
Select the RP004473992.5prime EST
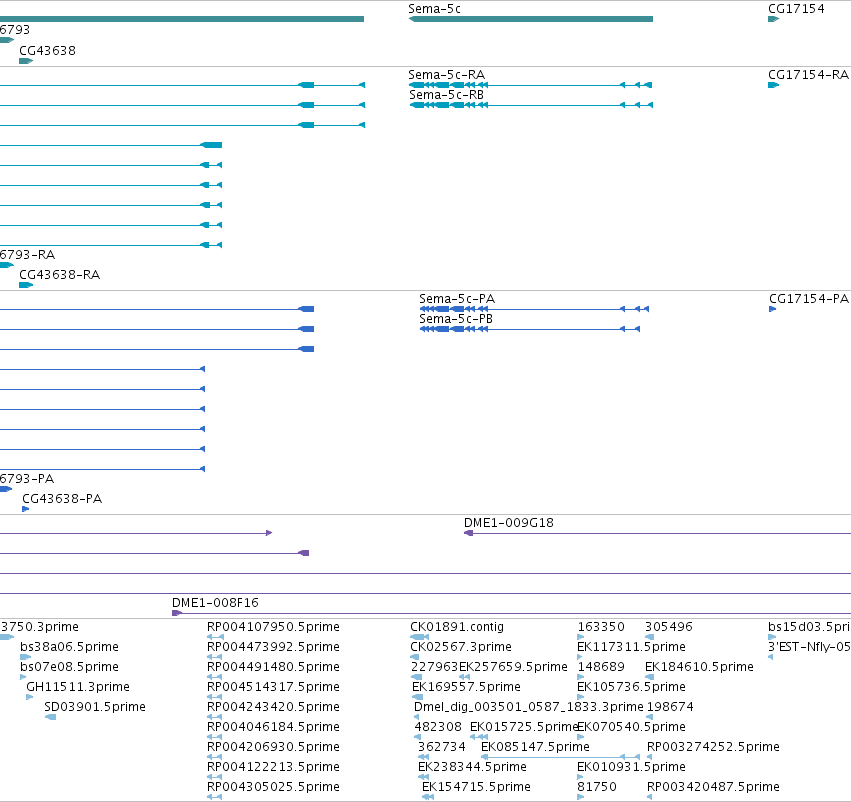pos(273,647)
